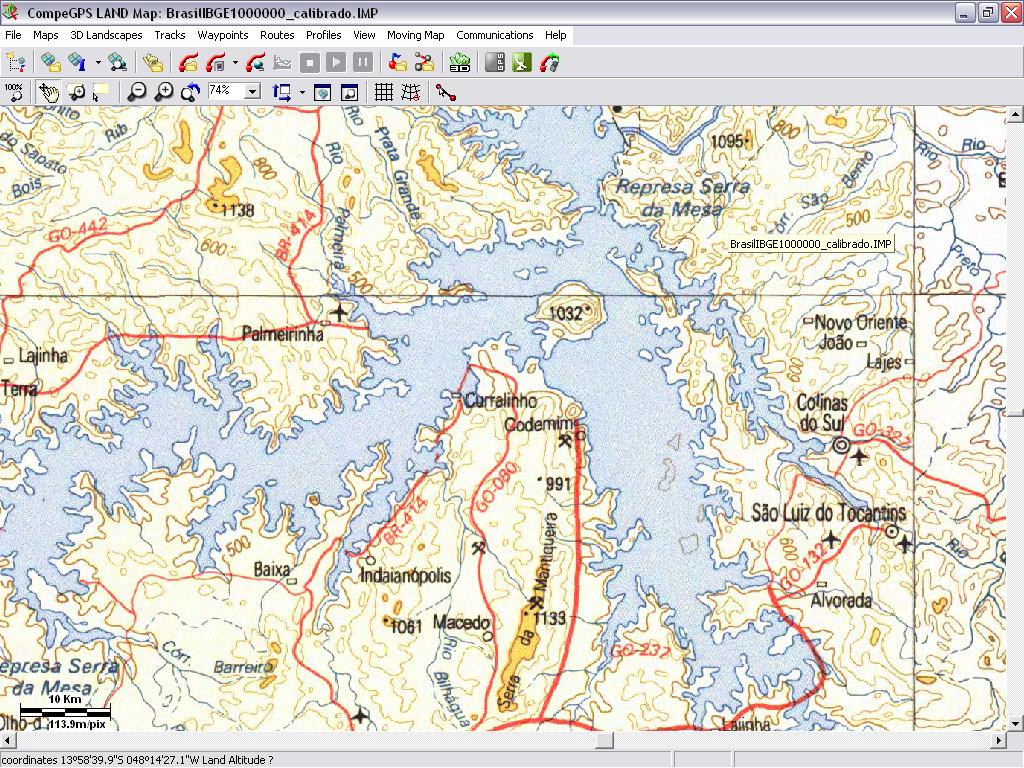The width and height of the screenshot is (1024, 768).
Task: Click the track-to-GPS device icon
Action: (x=550, y=63)
